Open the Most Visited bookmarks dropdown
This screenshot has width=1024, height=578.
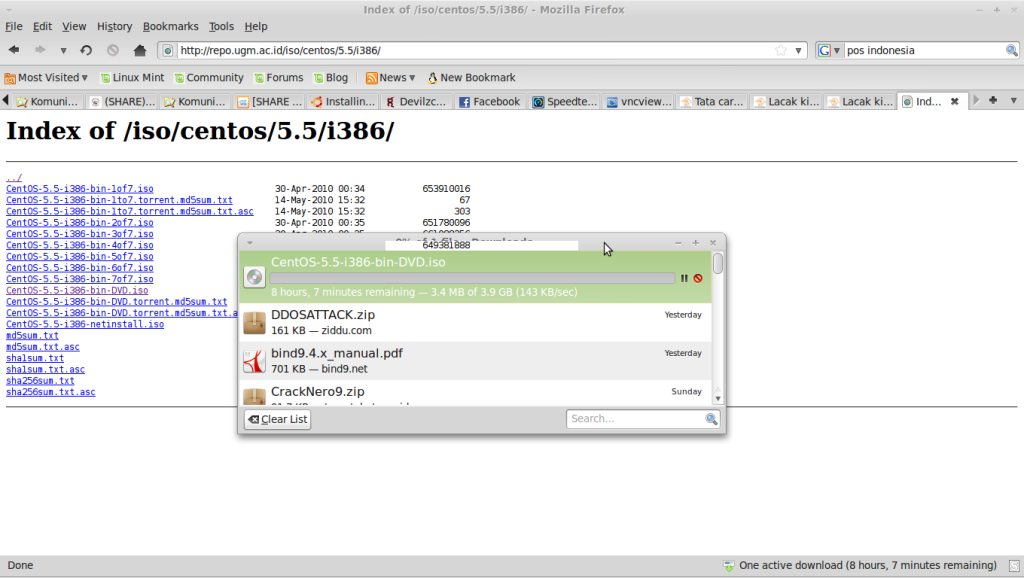[46, 78]
